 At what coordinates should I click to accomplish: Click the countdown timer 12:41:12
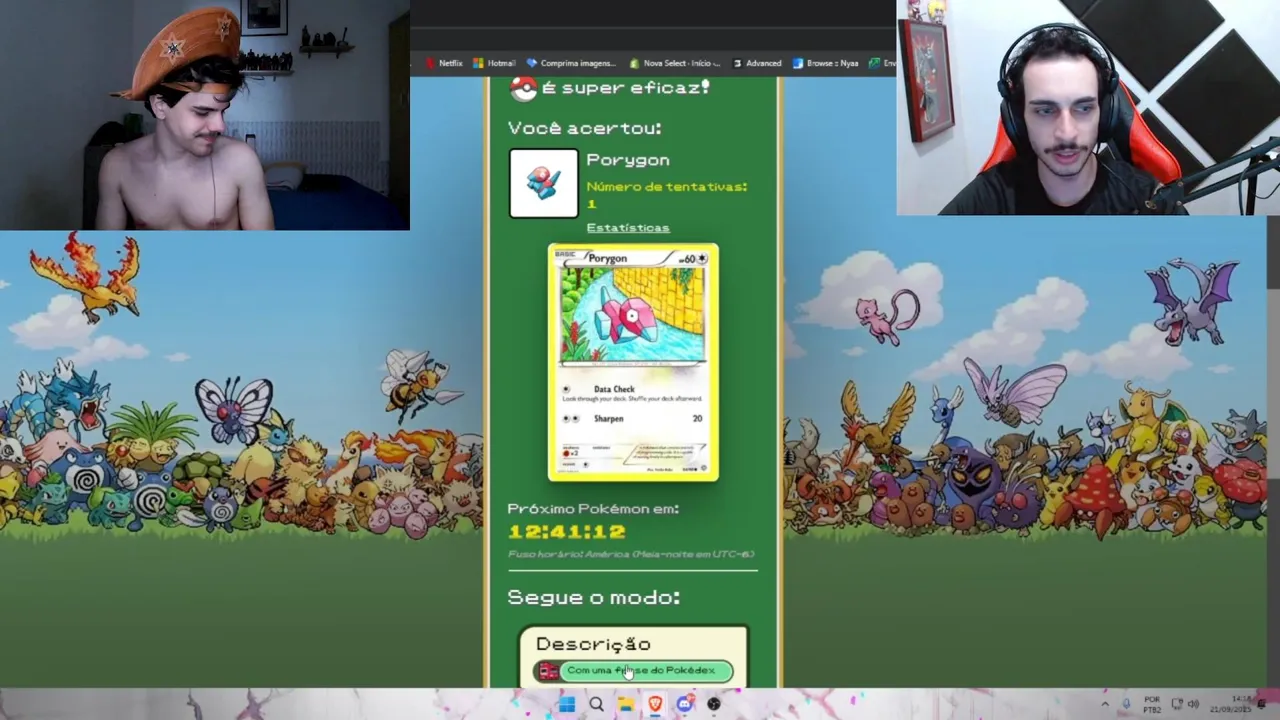(567, 532)
